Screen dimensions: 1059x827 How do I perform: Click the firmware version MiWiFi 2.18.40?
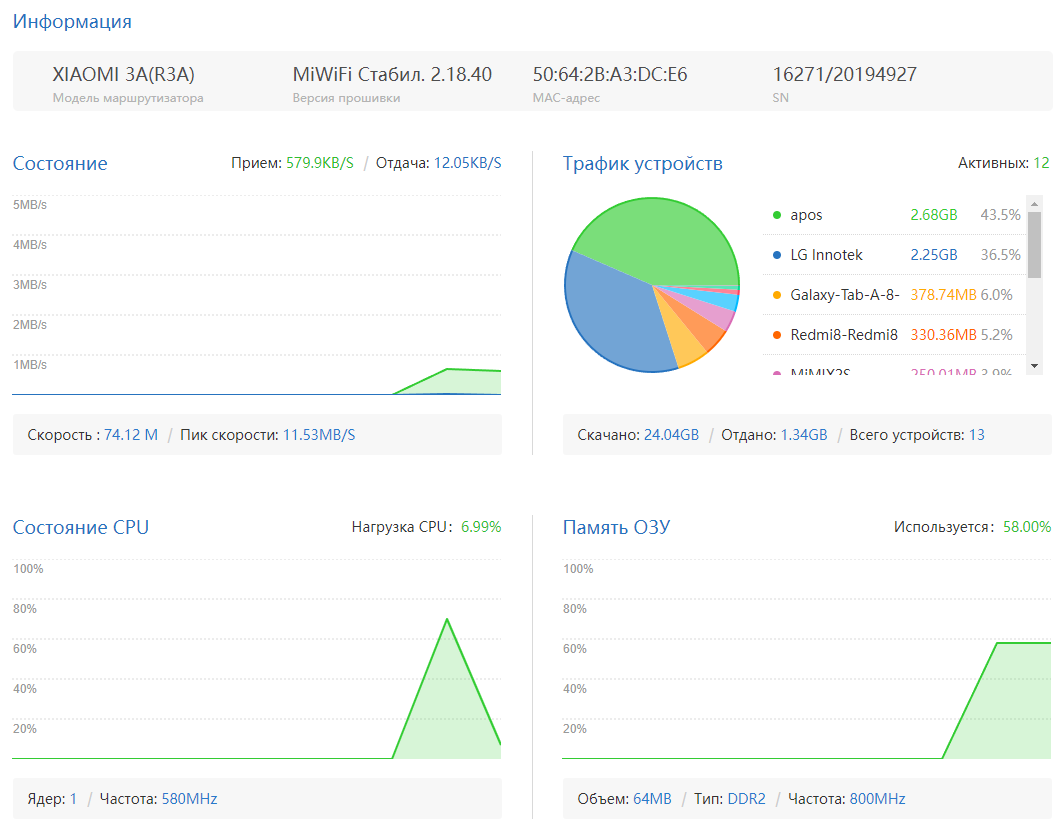pyautogui.click(x=392, y=75)
